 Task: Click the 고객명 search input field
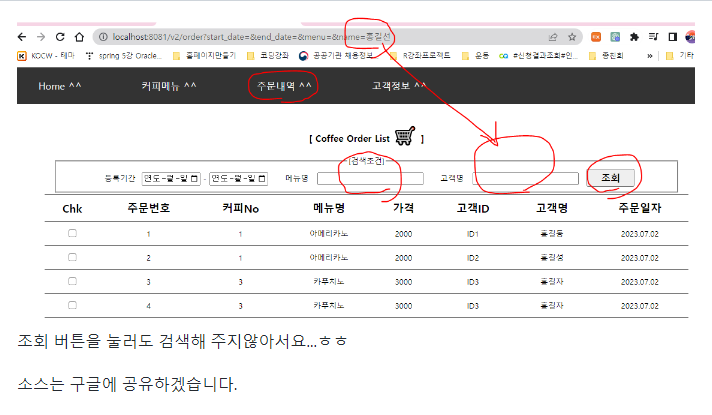point(525,178)
